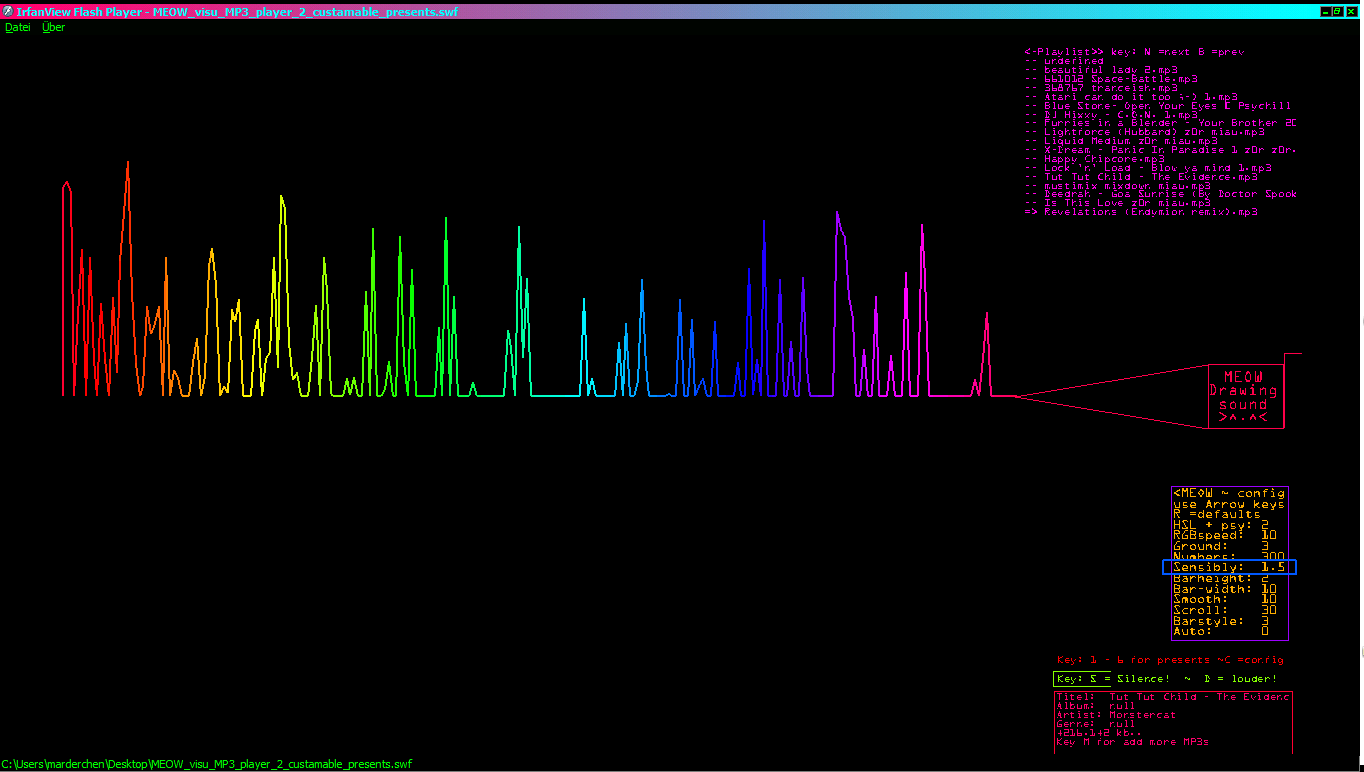Select the 'Barheight' config row

click(x=1229, y=578)
